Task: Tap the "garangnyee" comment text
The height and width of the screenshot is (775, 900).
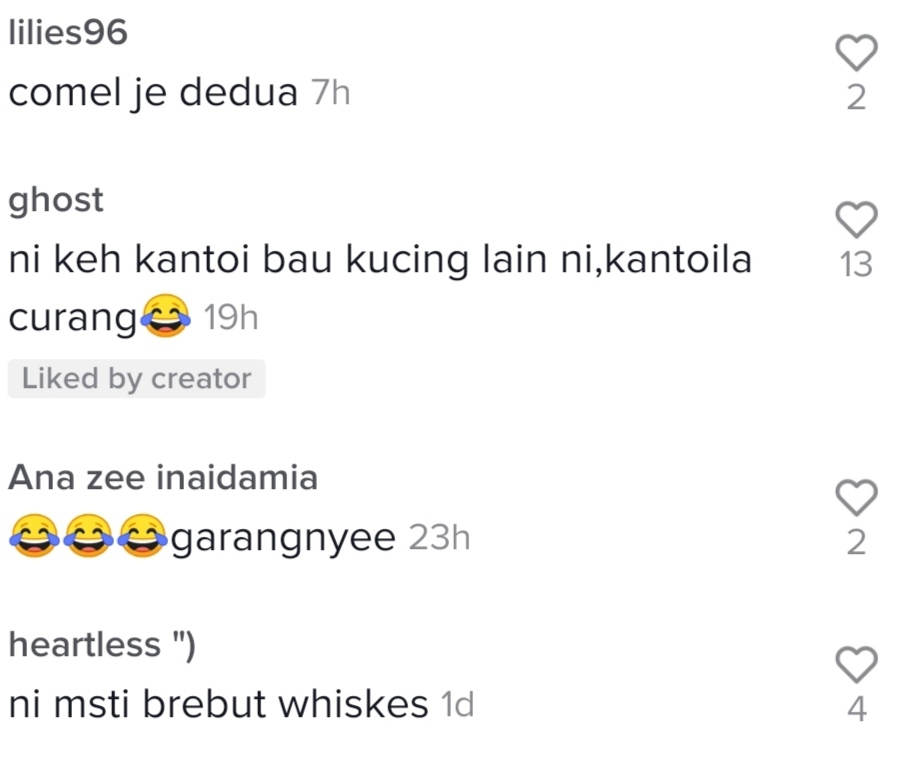Action: tap(284, 538)
